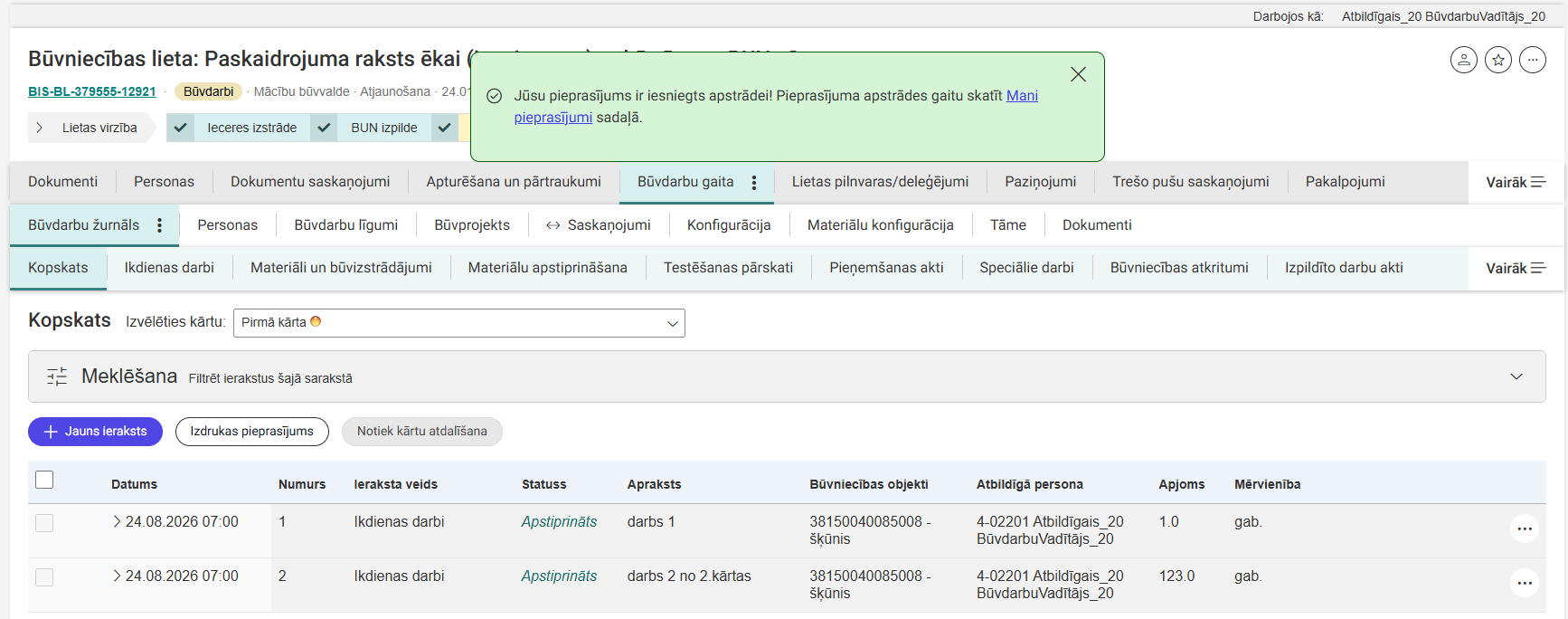
Task: Open the Personas main tab
Action: (164, 182)
